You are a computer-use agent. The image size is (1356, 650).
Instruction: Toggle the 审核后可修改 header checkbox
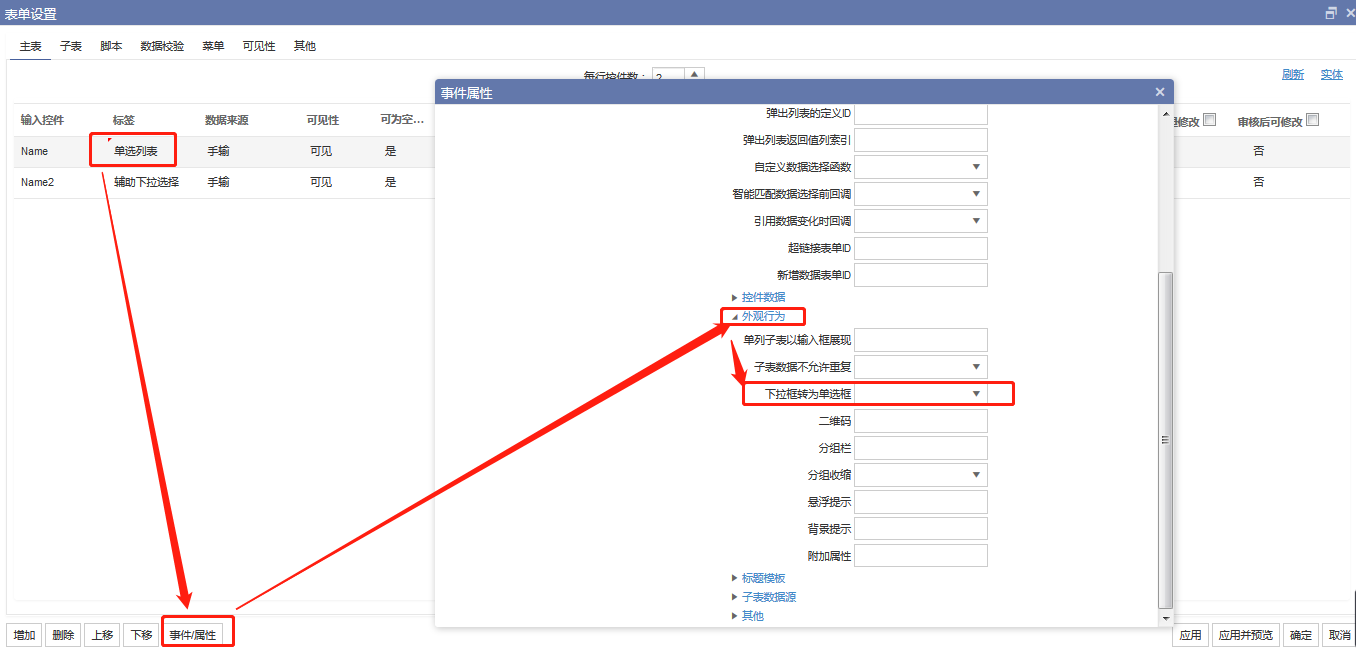click(x=1313, y=120)
